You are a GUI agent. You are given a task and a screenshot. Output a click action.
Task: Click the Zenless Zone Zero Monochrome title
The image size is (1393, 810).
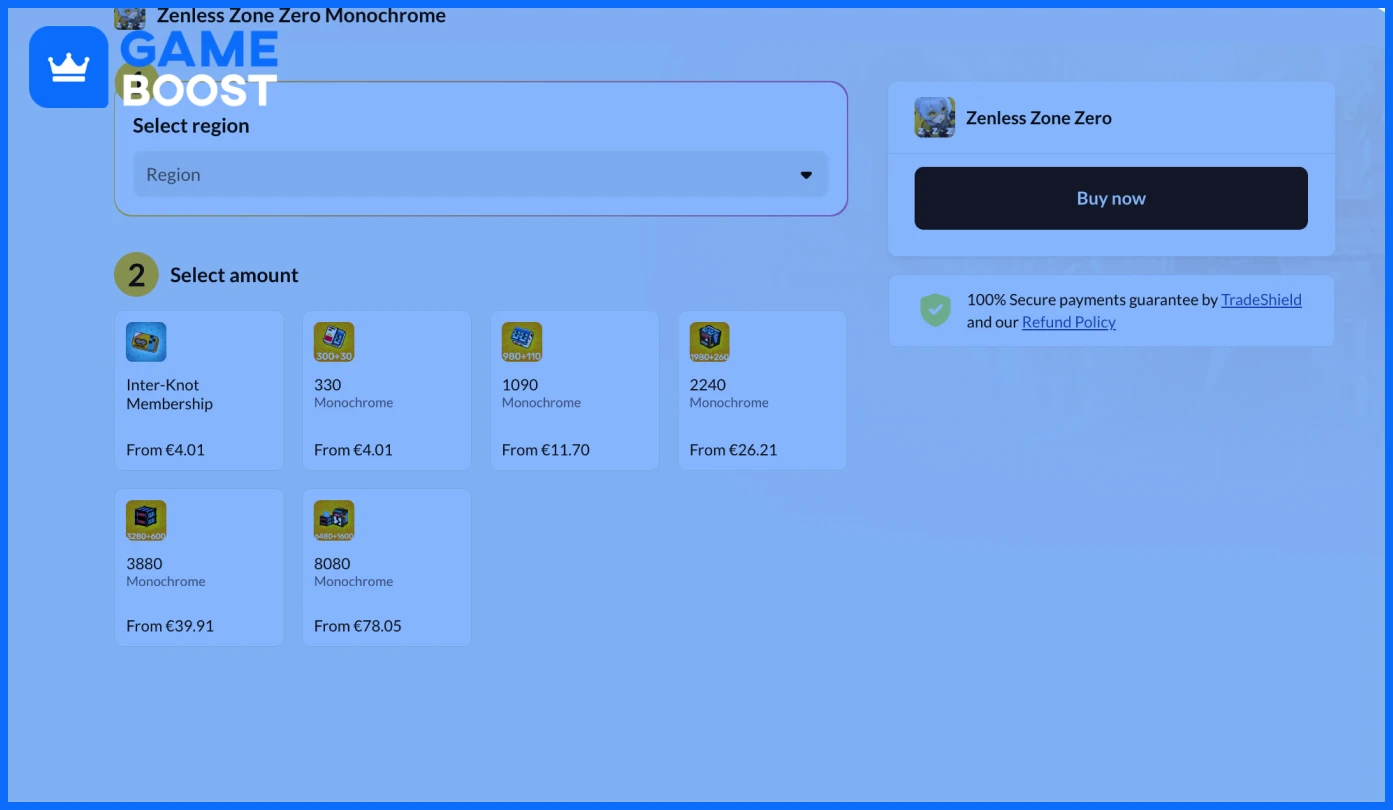pyautogui.click(x=301, y=16)
